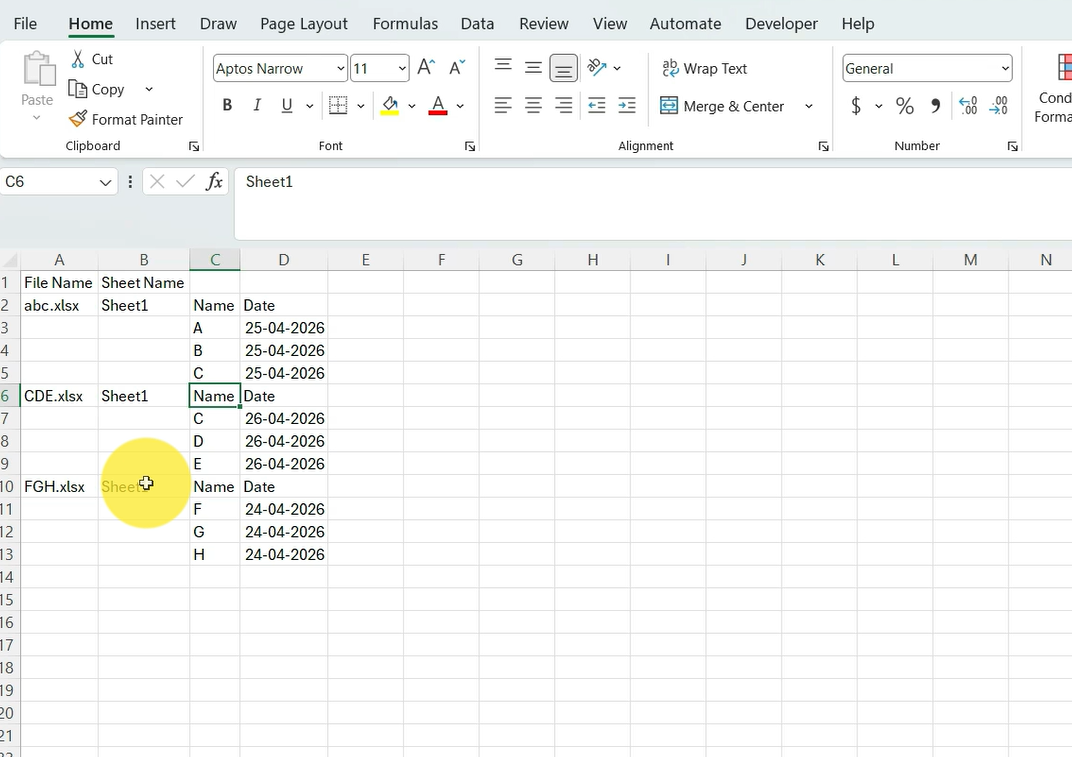Open the Merge & Center dropdown arrow
Screen dimensions: 1072x757
(x=809, y=106)
